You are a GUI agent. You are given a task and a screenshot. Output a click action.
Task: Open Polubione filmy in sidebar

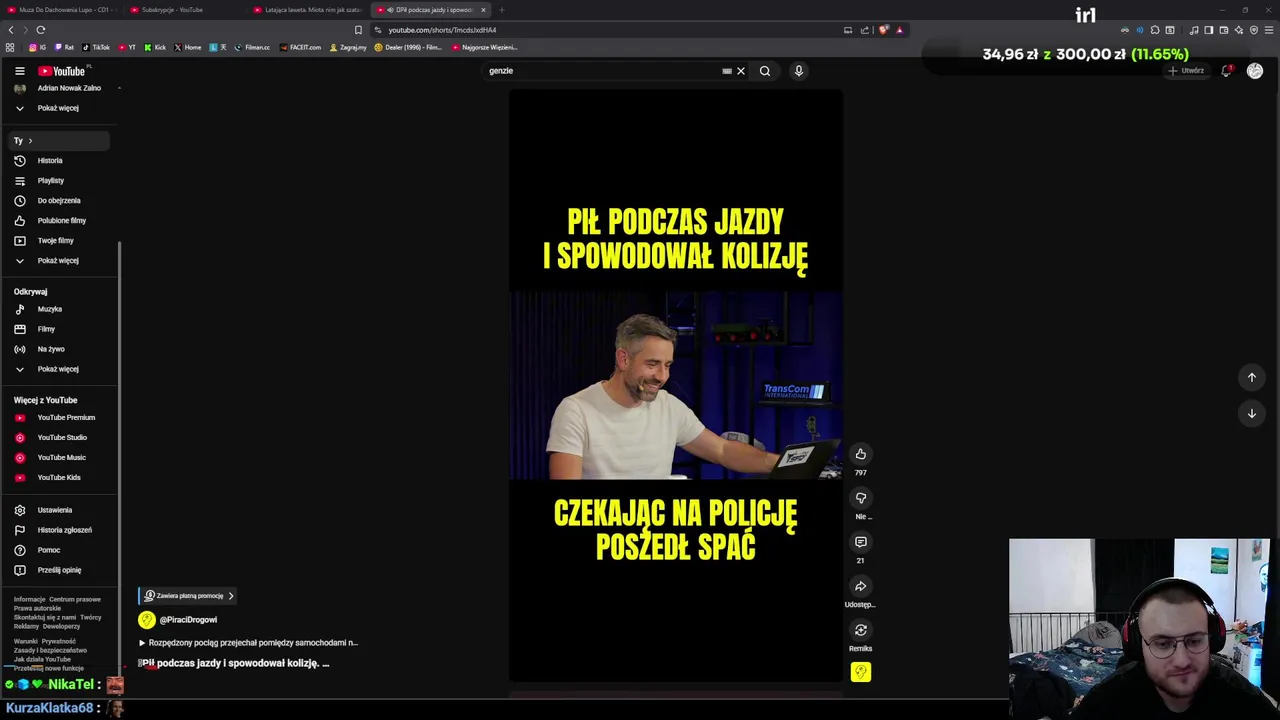point(60,220)
